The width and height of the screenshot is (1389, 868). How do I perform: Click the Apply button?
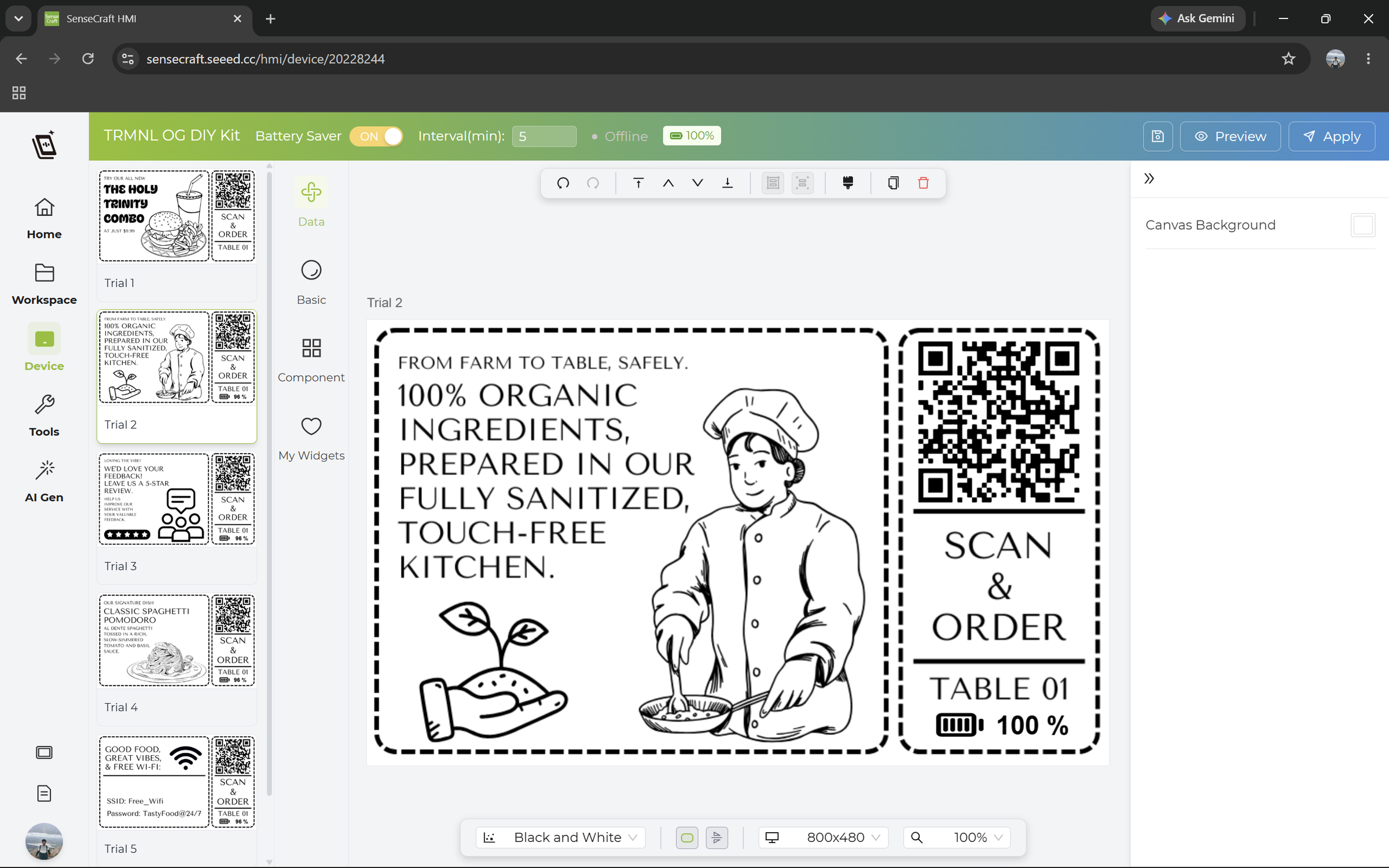[1331, 136]
